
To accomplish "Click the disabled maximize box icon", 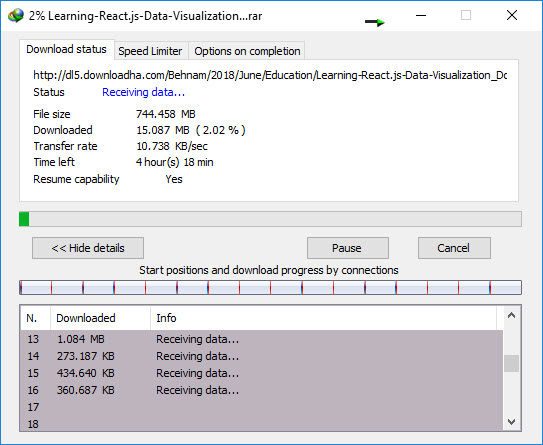I will (x=466, y=15).
